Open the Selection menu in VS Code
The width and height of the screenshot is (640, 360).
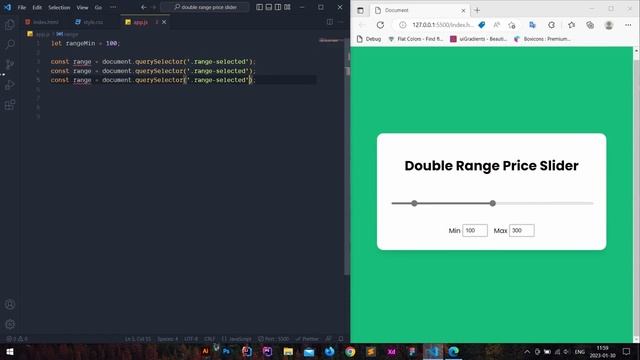coord(59,7)
